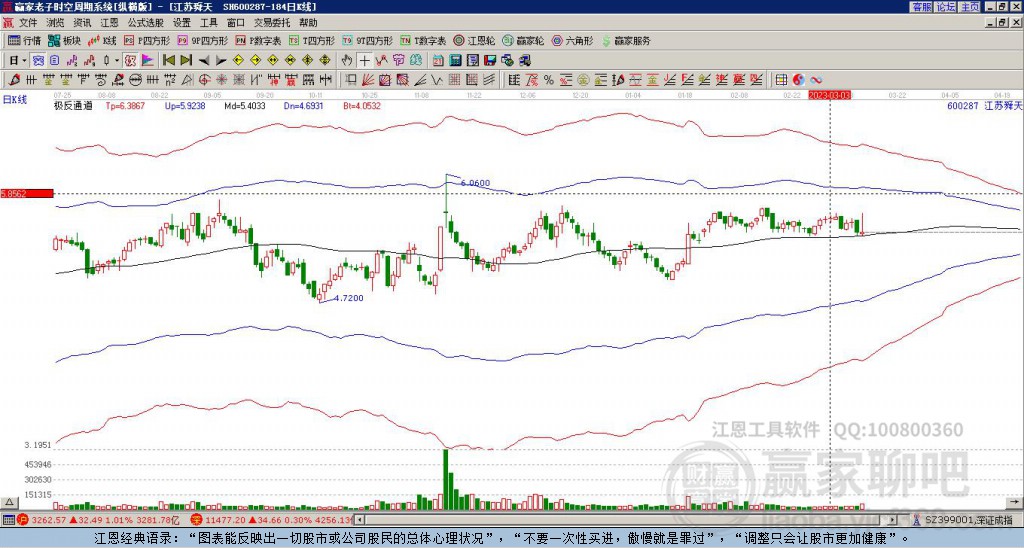
Task: Click the horizontal scrollbar track at bottom
Action: tap(626, 520)
